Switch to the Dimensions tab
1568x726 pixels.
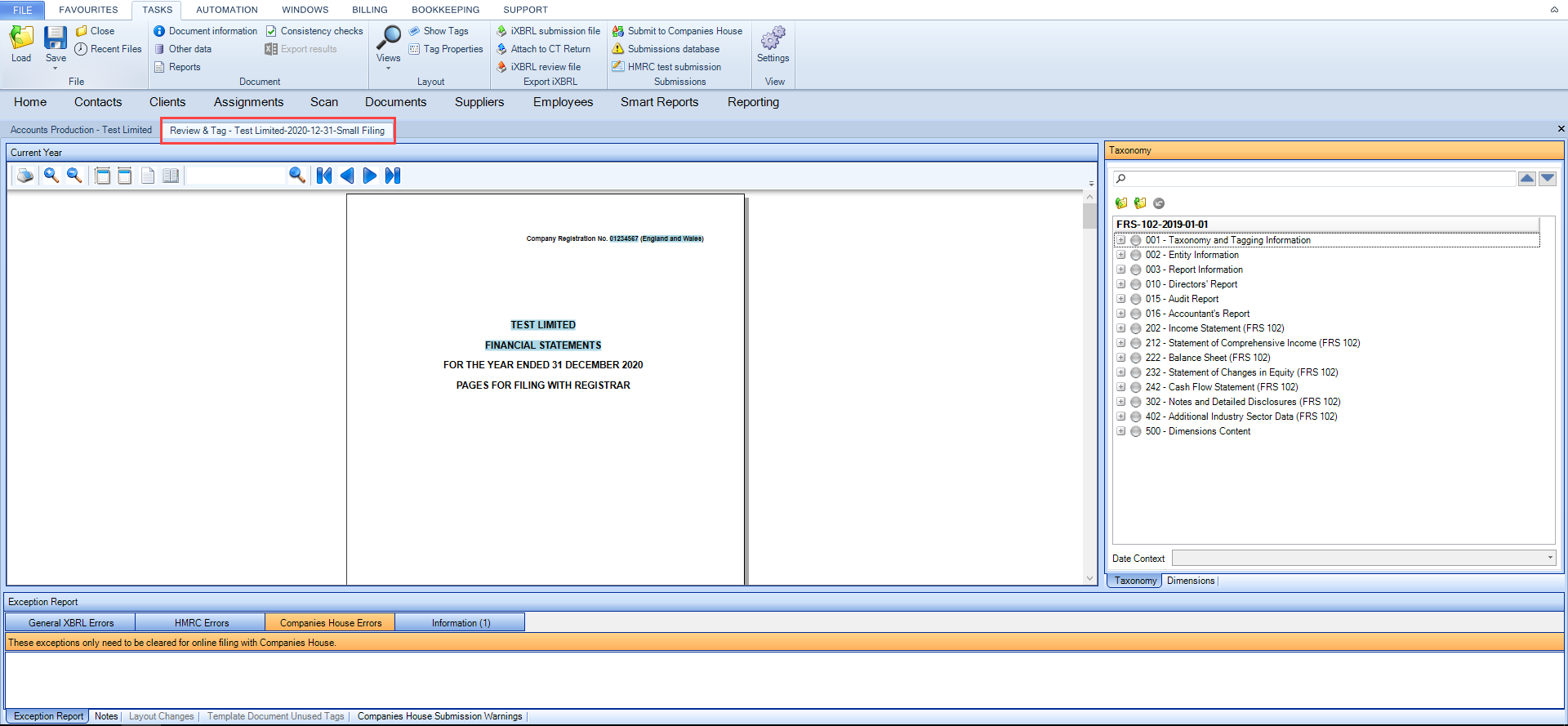pyautogui.click(x=1190, y=581)
